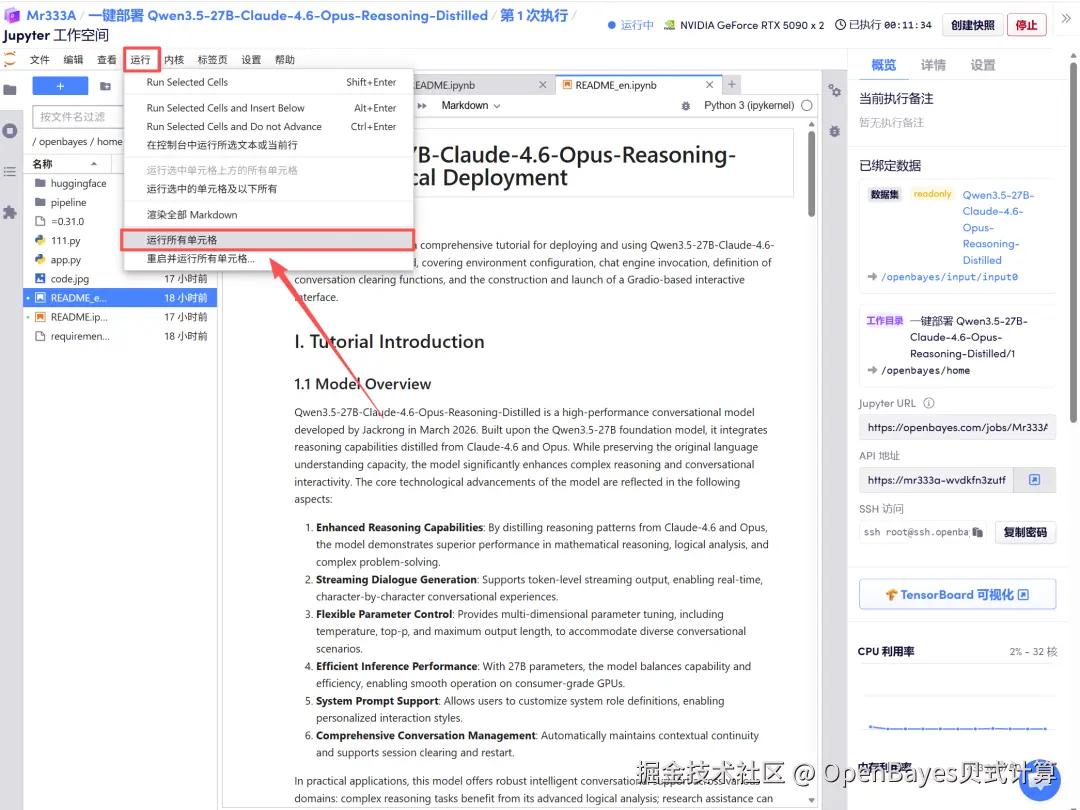Switch to the right panel 设置 tab
The image size is (1080, 810).
coord(983,65)
